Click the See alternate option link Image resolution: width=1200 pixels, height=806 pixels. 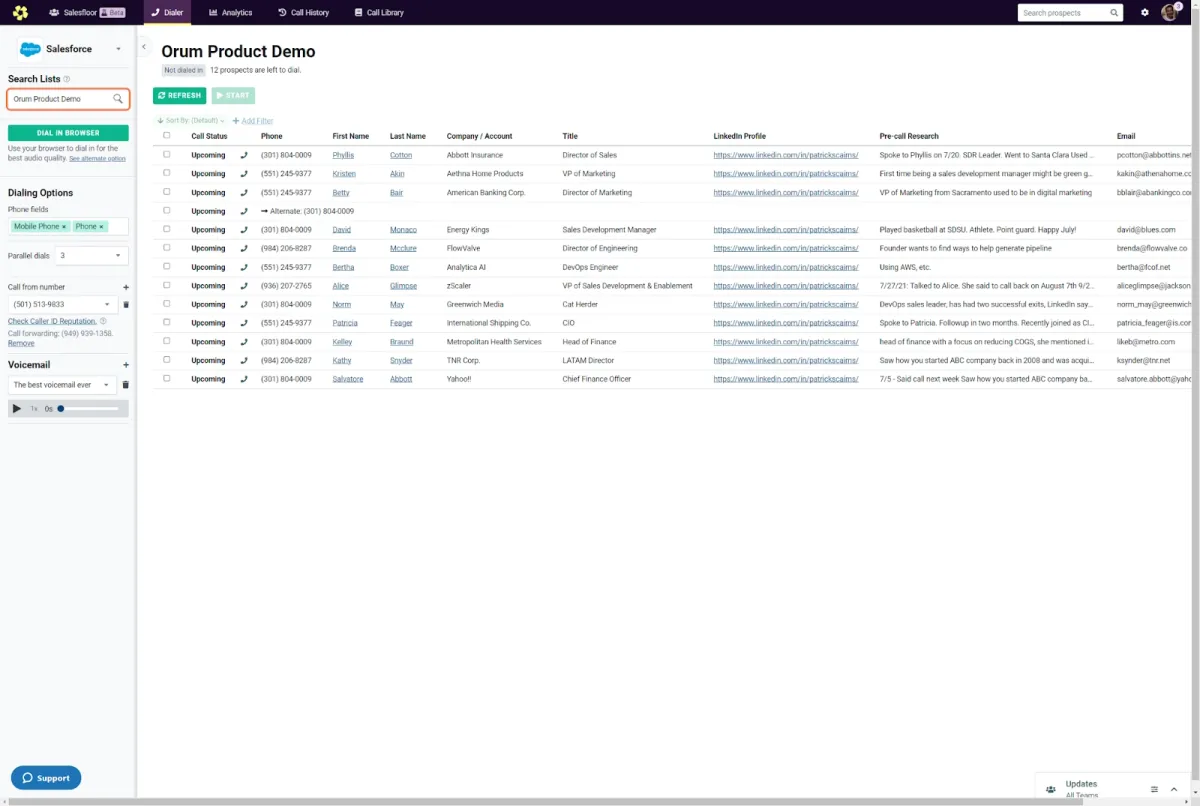(97, 158)
